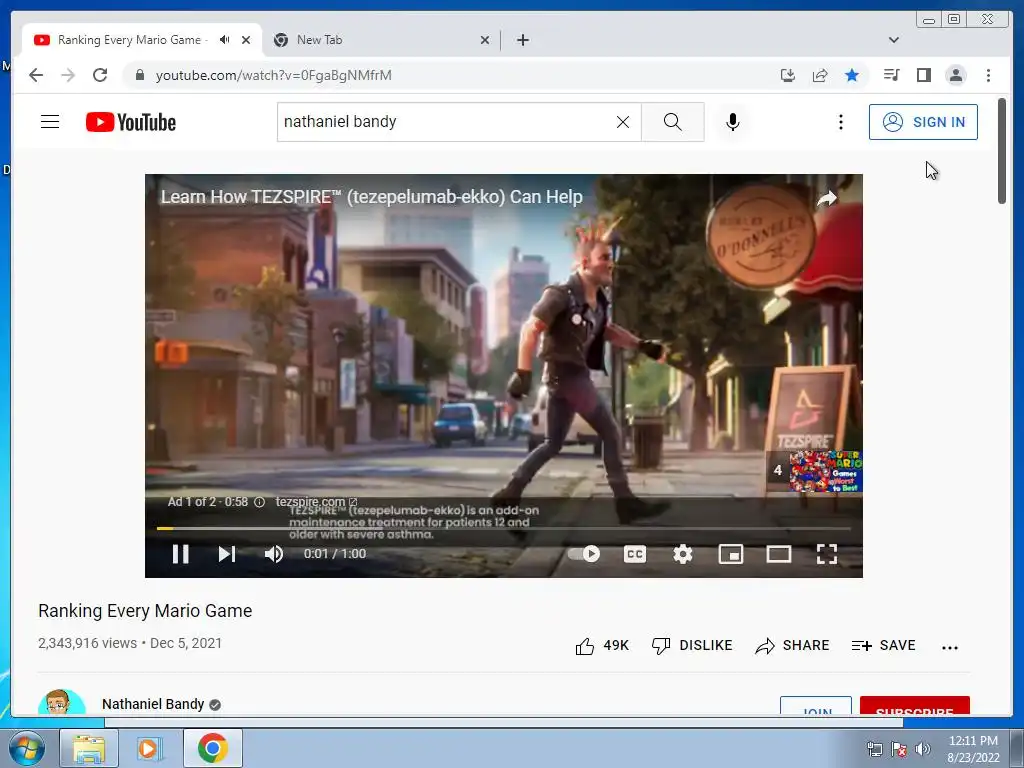Click the network tray icon
The image size is (1024, 768).
tap(874, 748)
